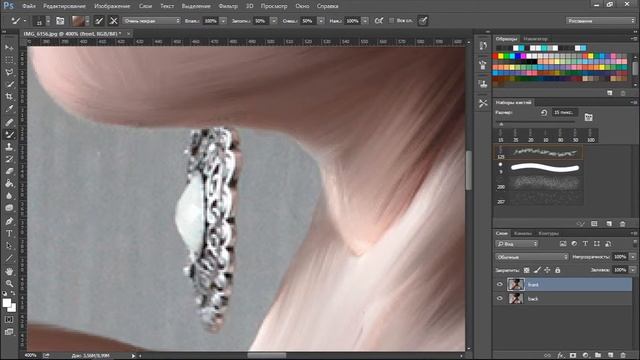The width and height of the screenshot is (640, 360).
Task: Select the Move tool
Action: (9, 48)
